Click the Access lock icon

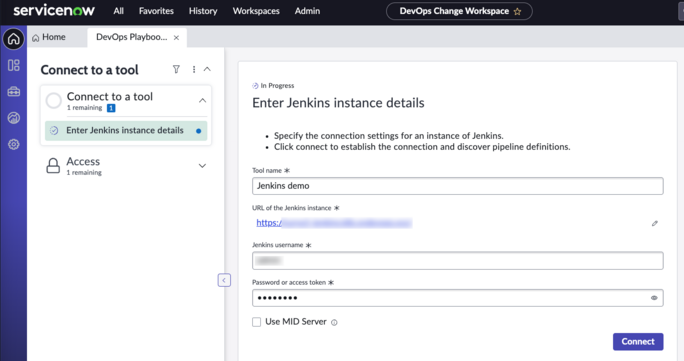[53, 166]
